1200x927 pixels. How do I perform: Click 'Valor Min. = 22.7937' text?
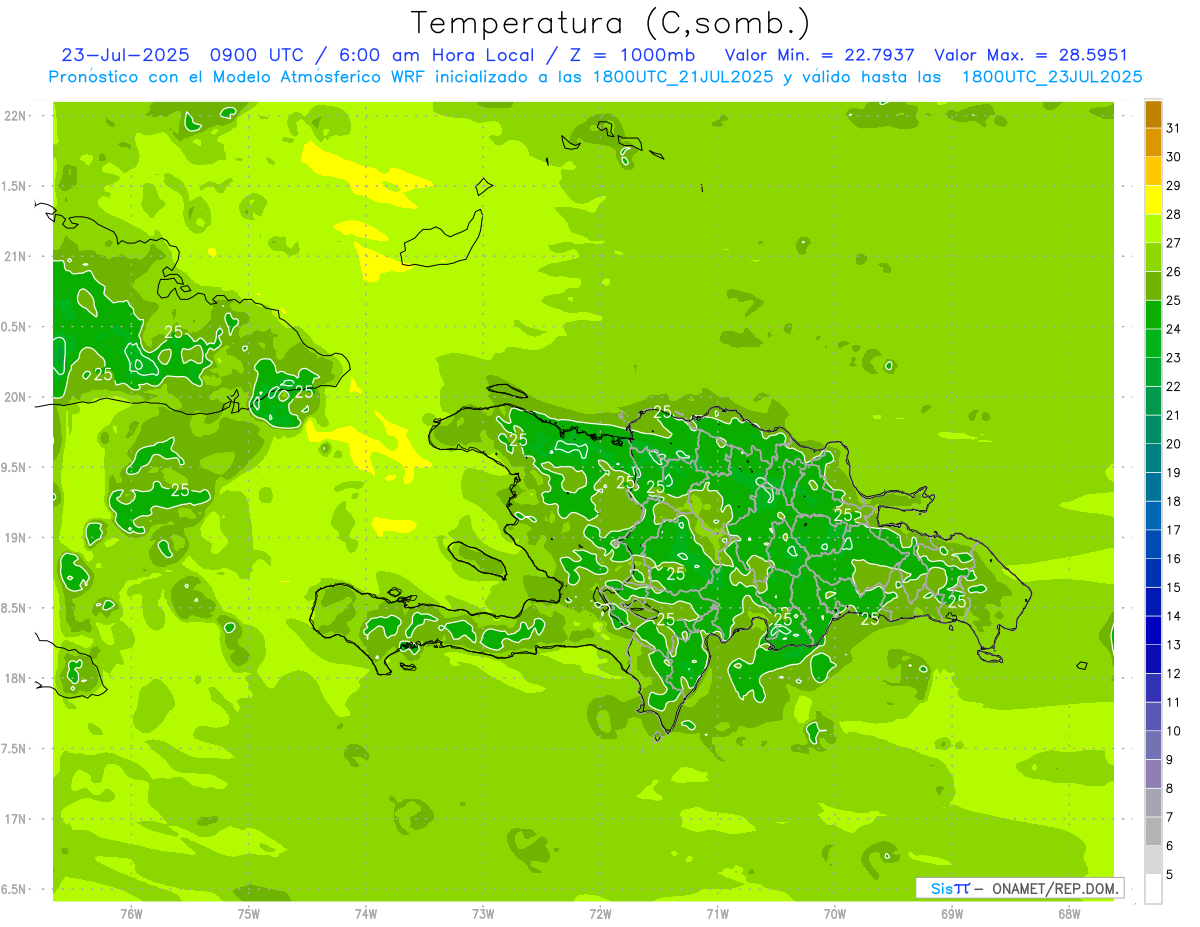pyautogui.click(x=819, y=55)
